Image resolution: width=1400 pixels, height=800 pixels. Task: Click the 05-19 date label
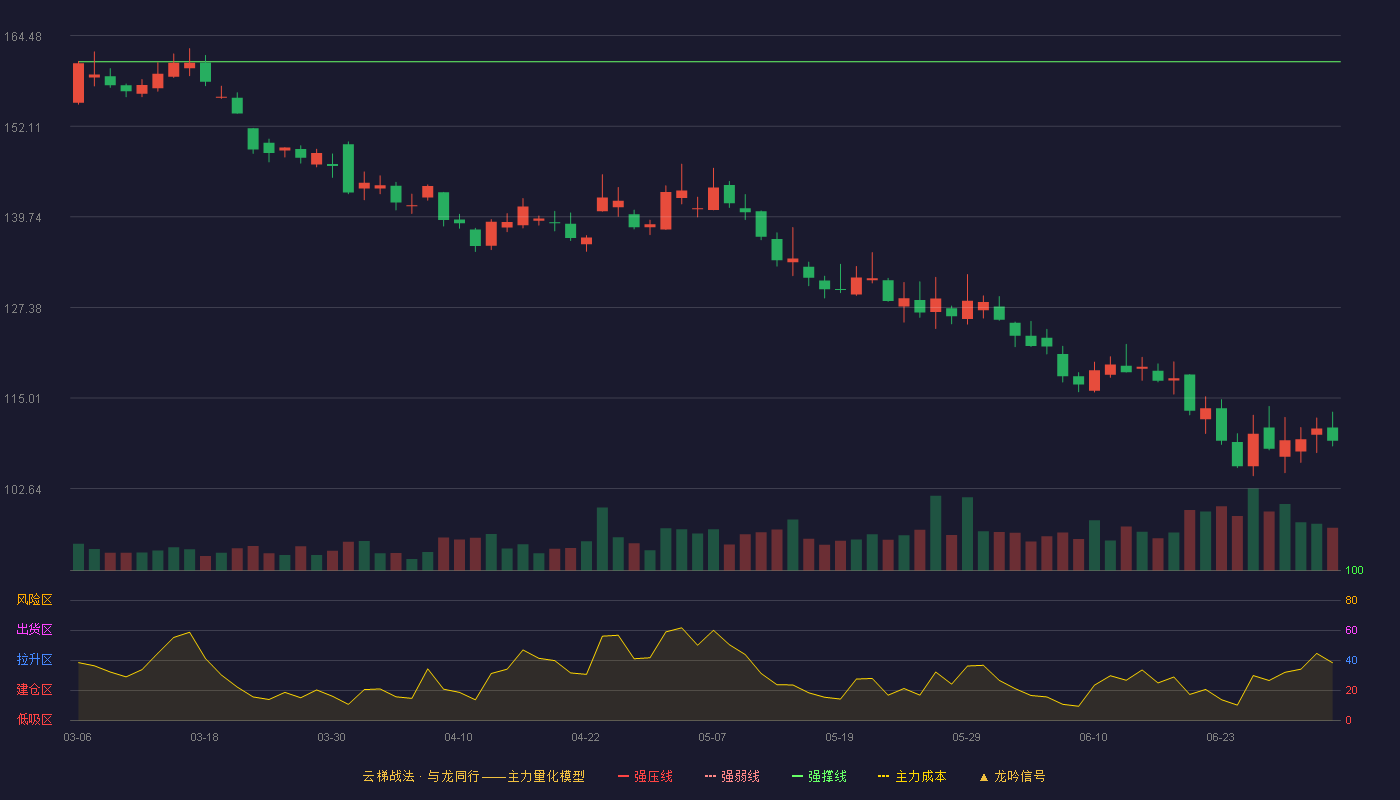(x=840, y=737)
